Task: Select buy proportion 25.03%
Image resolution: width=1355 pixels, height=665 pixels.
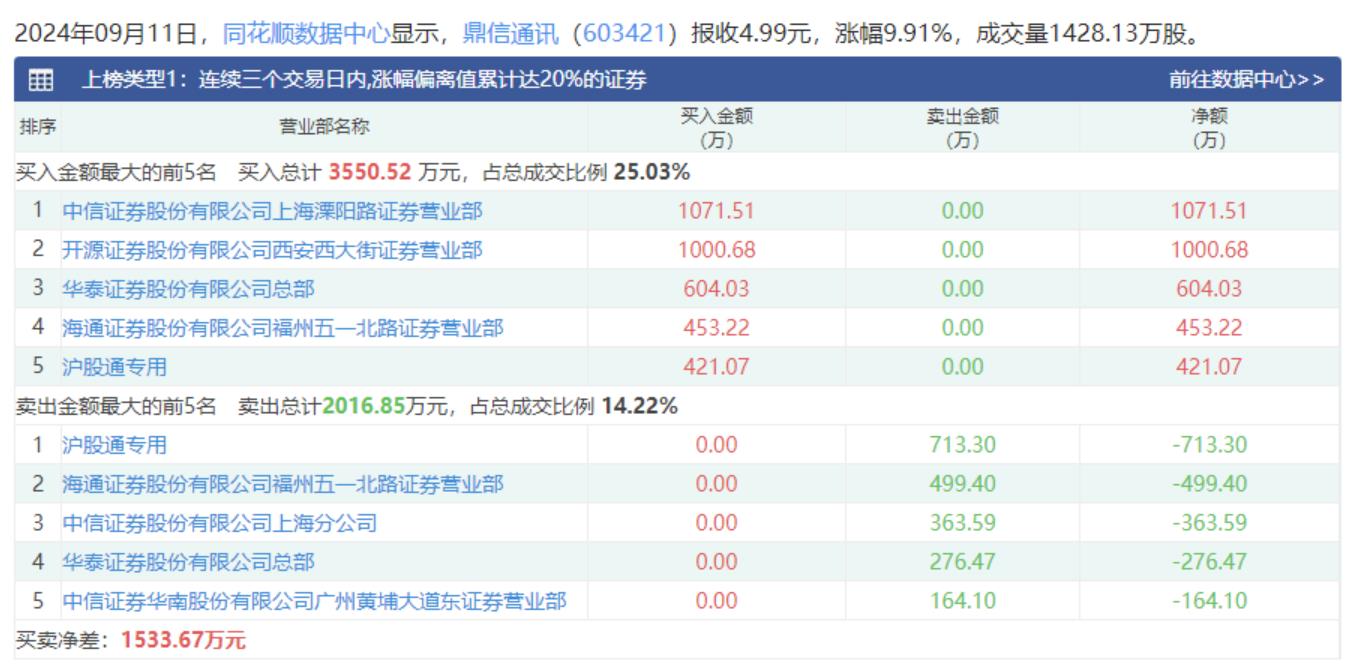Action: coord(652,172)
